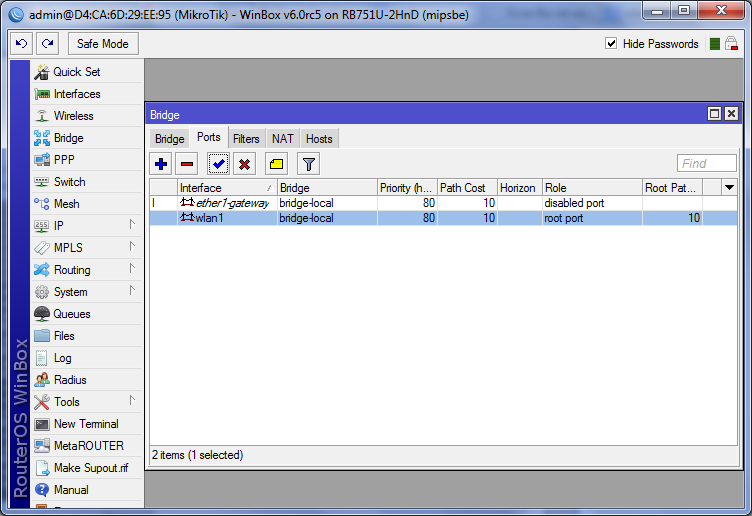Viewport: 752px width, 516px height.
Task: Click the yellow Comment button
Action: (276, 164)
